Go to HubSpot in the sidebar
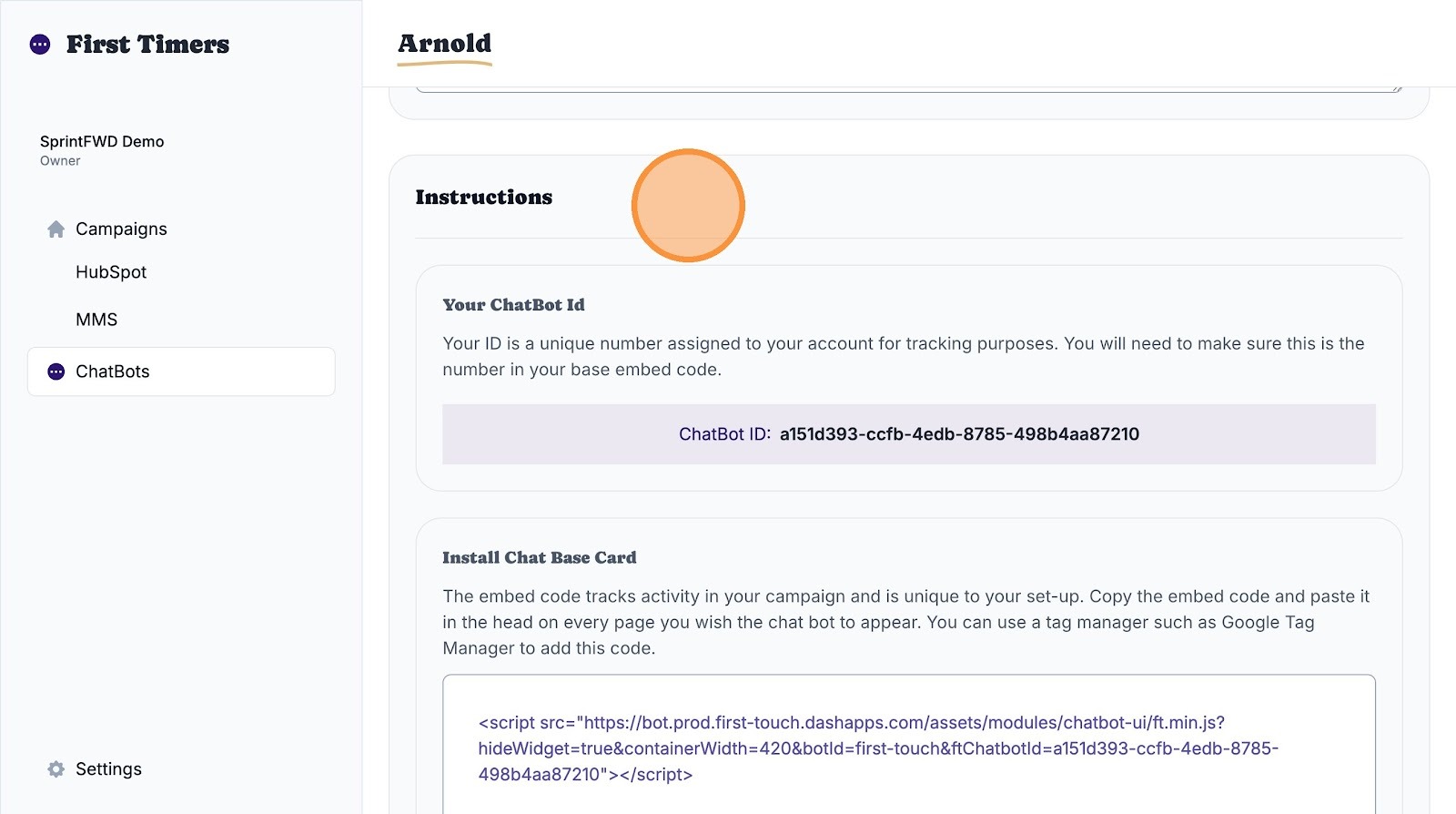Image resolution: width=1456 pixels, height=814 pixels. click(x=111, y=272)
